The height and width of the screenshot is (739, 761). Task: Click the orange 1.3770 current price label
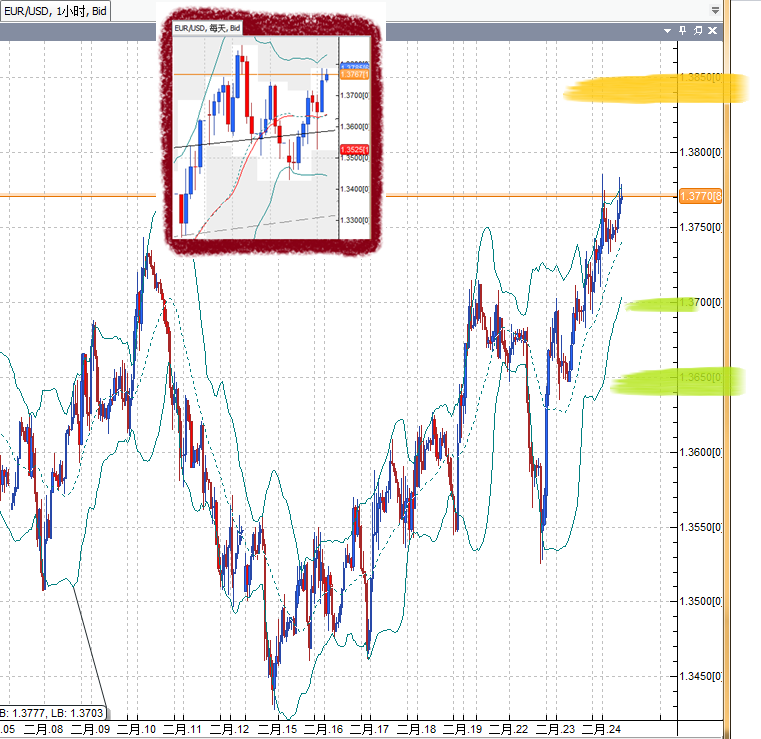pos(700,196)
